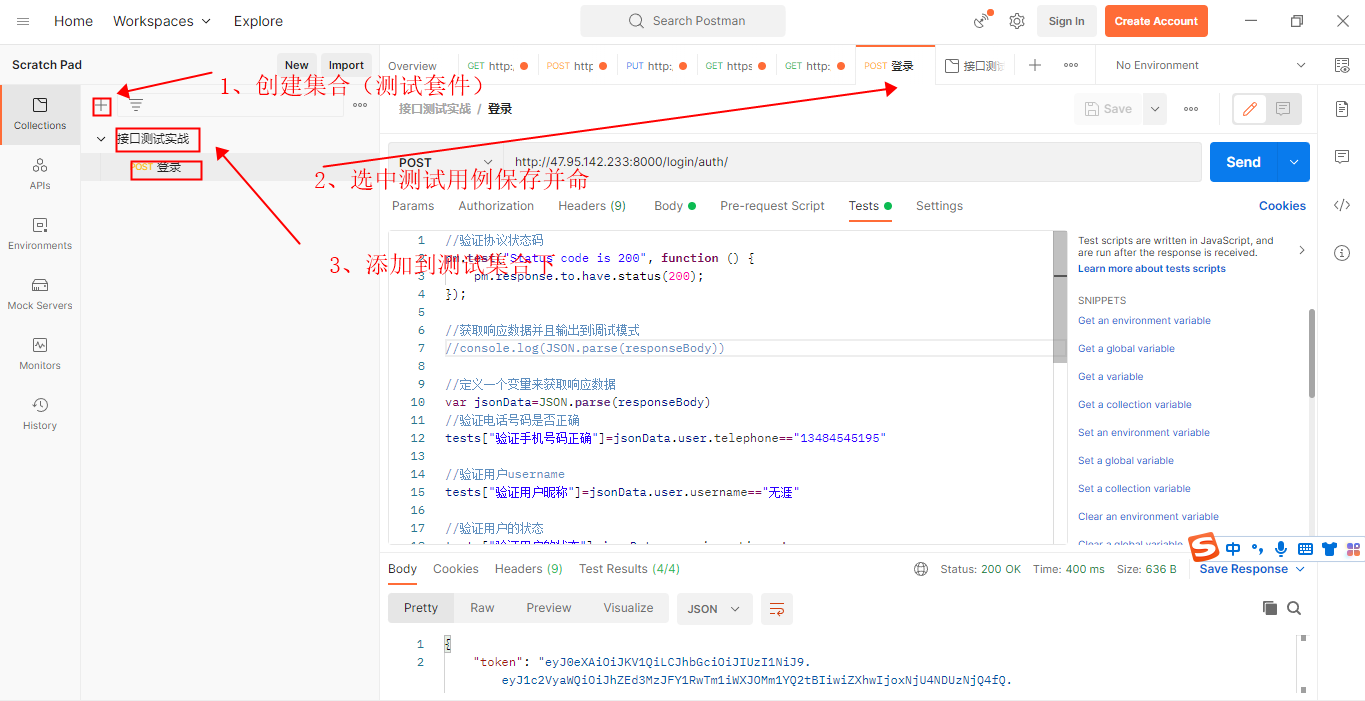Click the Sogou input method logo
The height and width of the screenshot is (701, 1365).
tap(1204, 548)
